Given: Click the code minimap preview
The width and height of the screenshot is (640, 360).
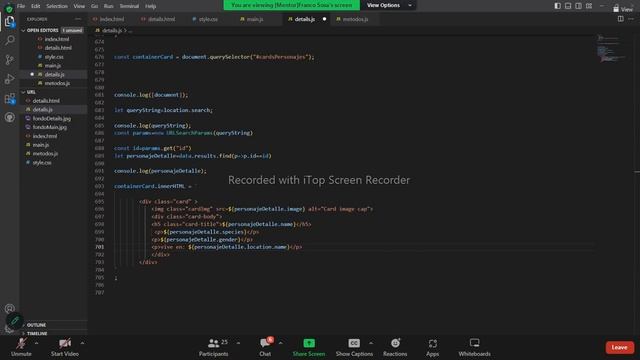Looking at the screenshot, I should point(611,49).
